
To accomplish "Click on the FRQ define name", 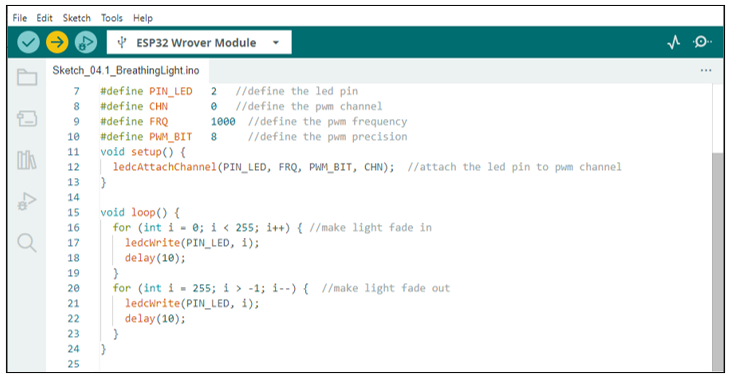I will pyautogui.click(x=159, y=122).
